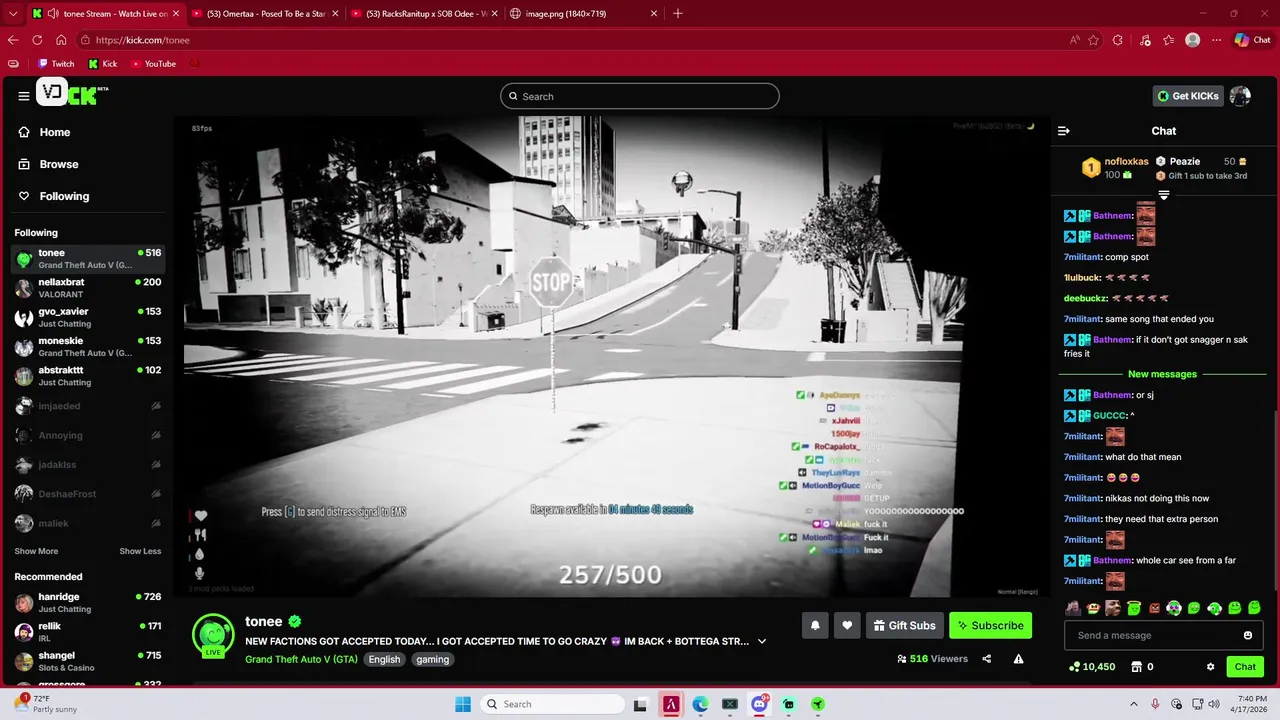Collapse following list with Show Less
The image size is (1280, 720).
pyautogui.click(x=140, y=551)
